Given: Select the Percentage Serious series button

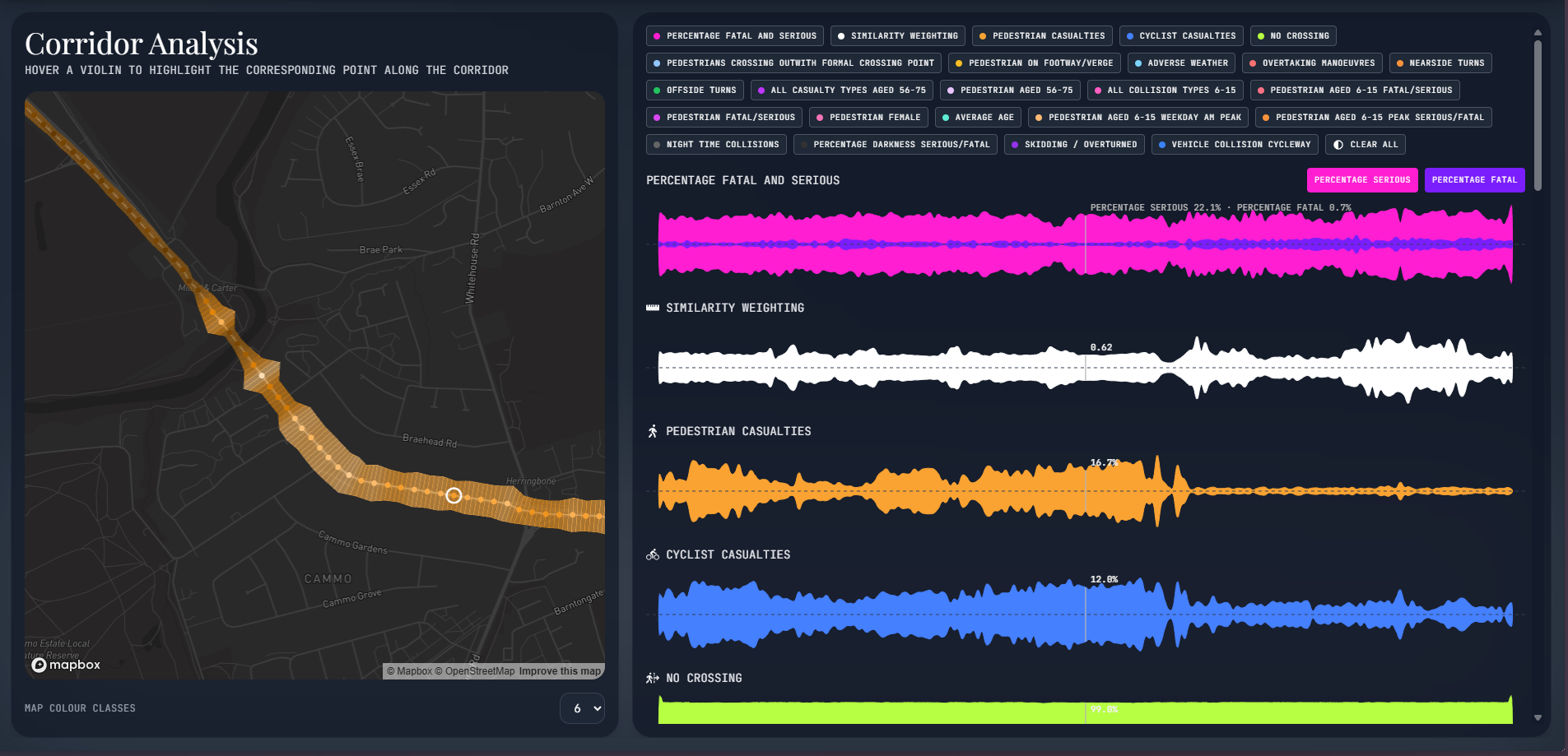Looking at the screenshot, I should point(1361,180).
